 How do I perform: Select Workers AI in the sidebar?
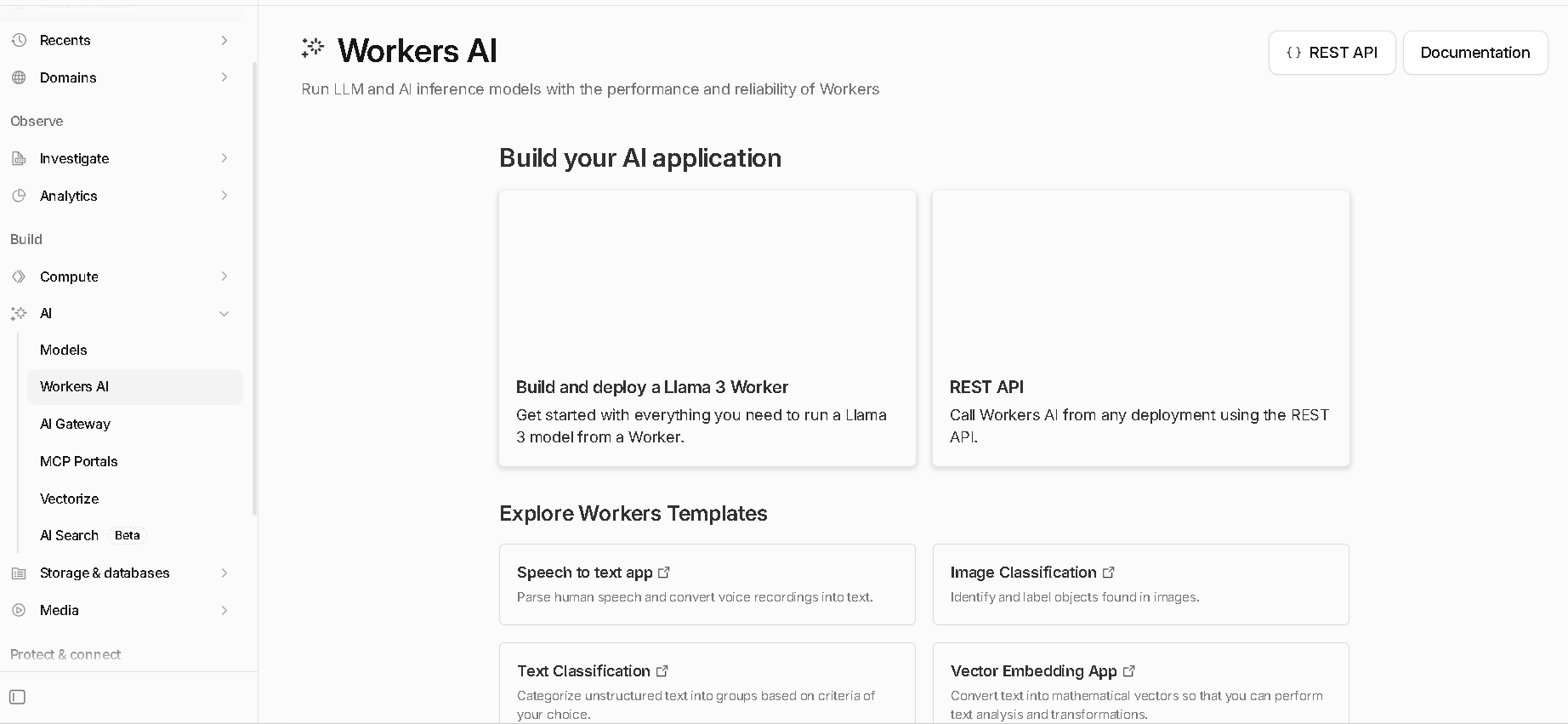(135, 386)
